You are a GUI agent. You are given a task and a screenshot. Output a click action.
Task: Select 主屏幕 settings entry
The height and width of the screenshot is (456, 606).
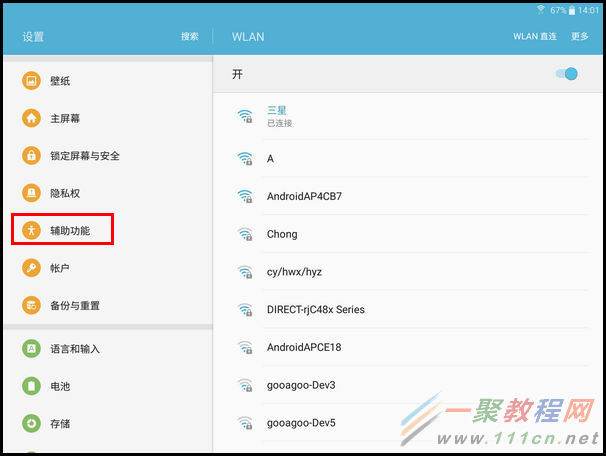(x=108, y=118)
